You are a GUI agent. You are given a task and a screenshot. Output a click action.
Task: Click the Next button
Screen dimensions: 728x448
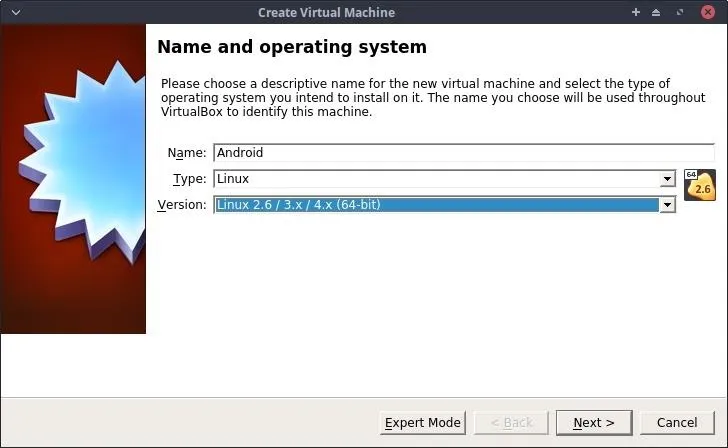[594, 422]
